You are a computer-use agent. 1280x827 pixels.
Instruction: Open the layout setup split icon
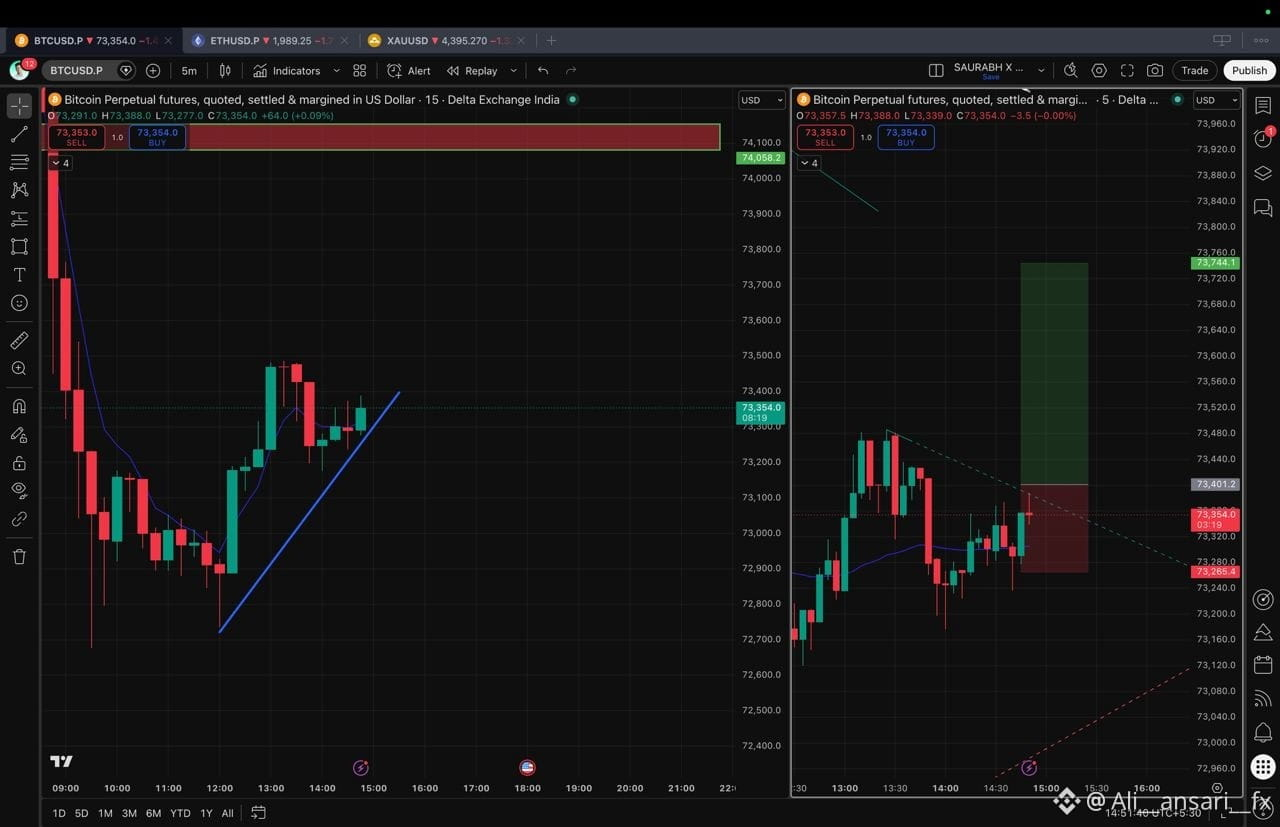pos(936,71)
